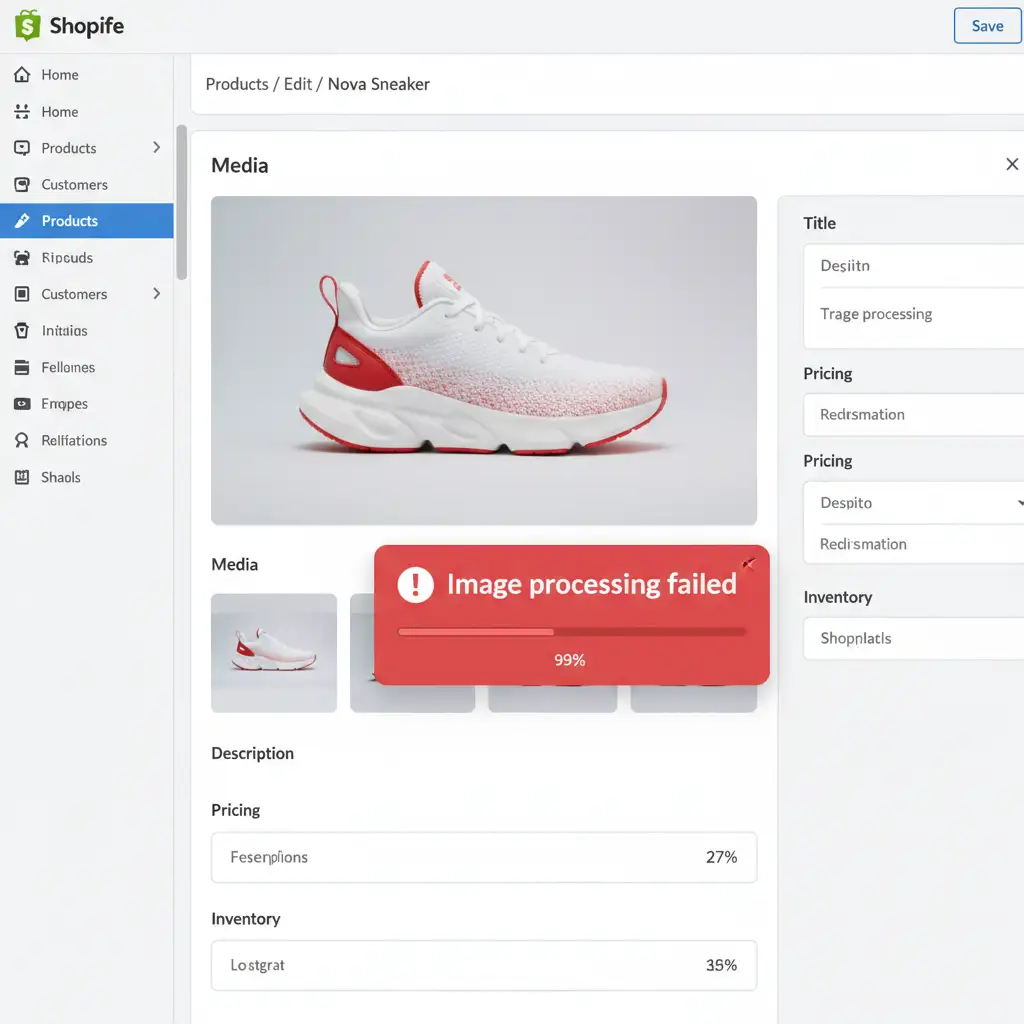Click the image processing progress bar
This screenshot has width=1024, height=1024.
tap(571, 632)
